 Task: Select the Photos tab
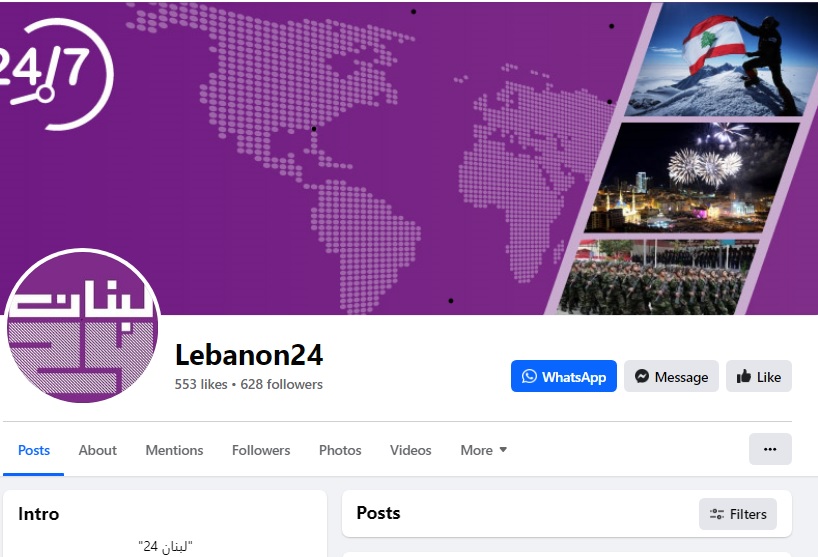point(340,450)
